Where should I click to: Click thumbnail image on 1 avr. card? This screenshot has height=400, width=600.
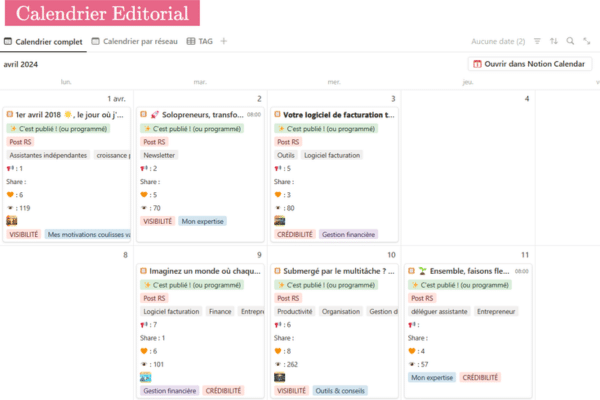tap(12, 221)
